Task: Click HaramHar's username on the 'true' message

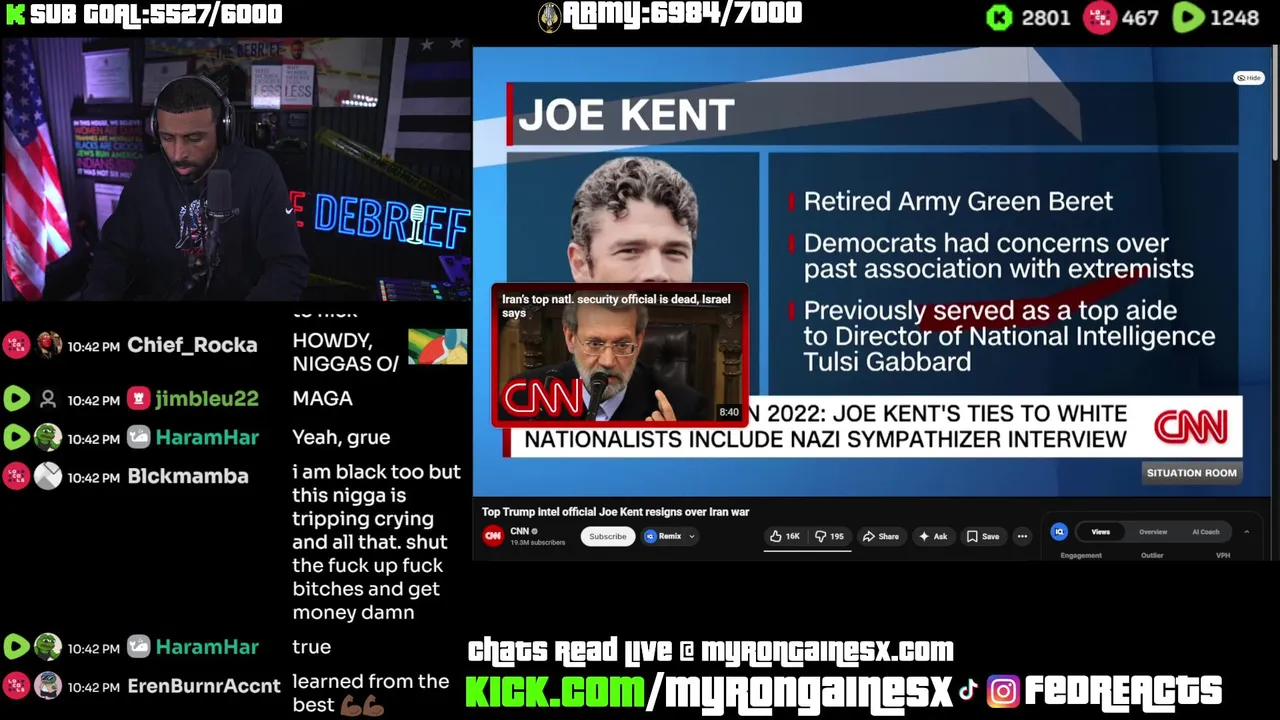Action: [x=206, y=648]
